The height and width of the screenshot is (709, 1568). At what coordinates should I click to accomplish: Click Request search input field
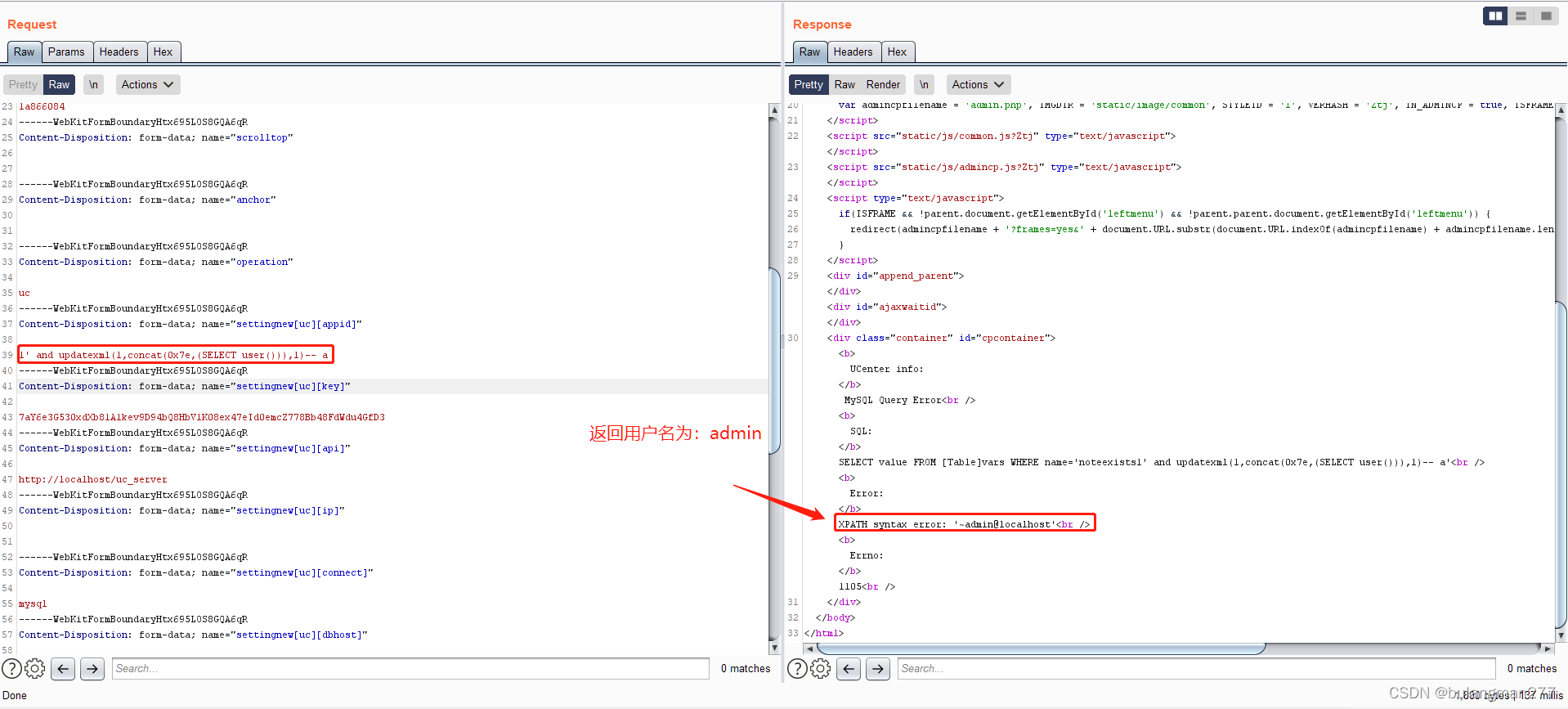(x=410, y=669)
